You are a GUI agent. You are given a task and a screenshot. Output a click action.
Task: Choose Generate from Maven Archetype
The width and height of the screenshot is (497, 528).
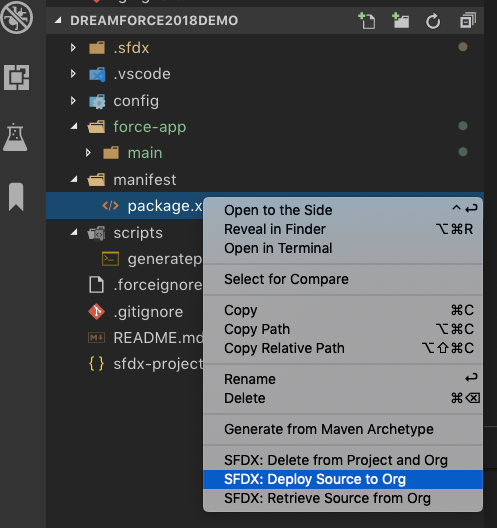pos(343,429)
